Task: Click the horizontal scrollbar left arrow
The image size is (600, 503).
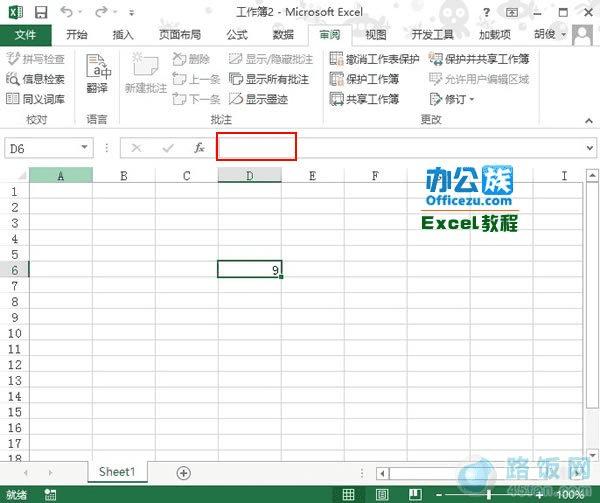Action: point(382,474)
